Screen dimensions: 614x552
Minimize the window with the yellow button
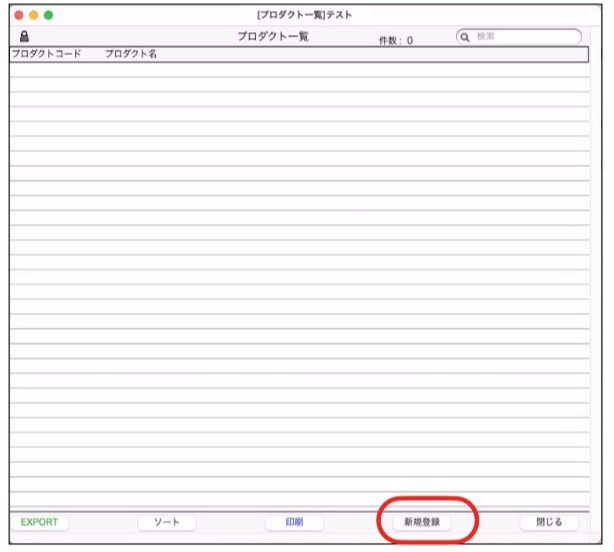[x=33, y=15]
